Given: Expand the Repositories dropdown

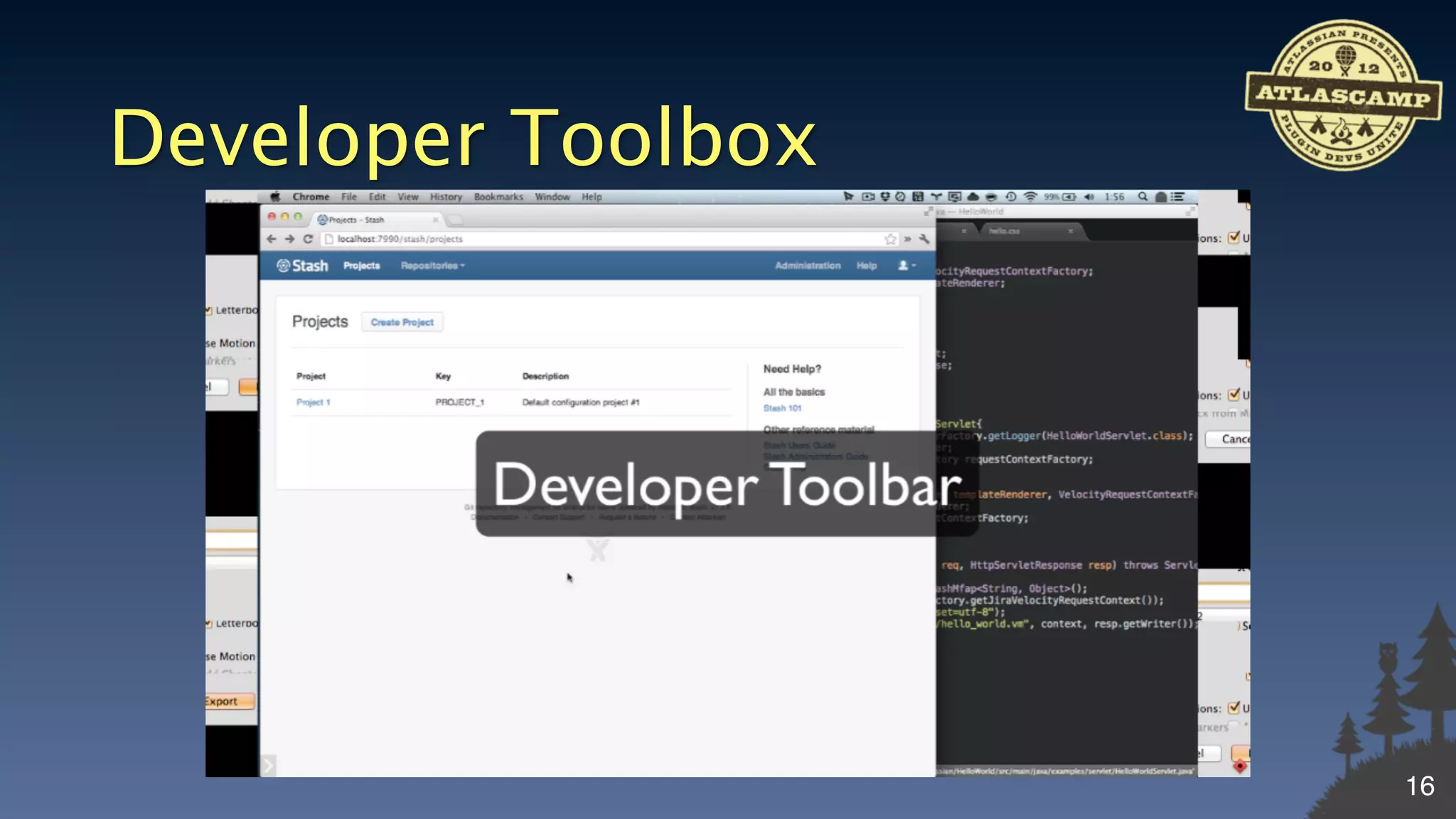Looking at the screenshot, I should [432, 265].
